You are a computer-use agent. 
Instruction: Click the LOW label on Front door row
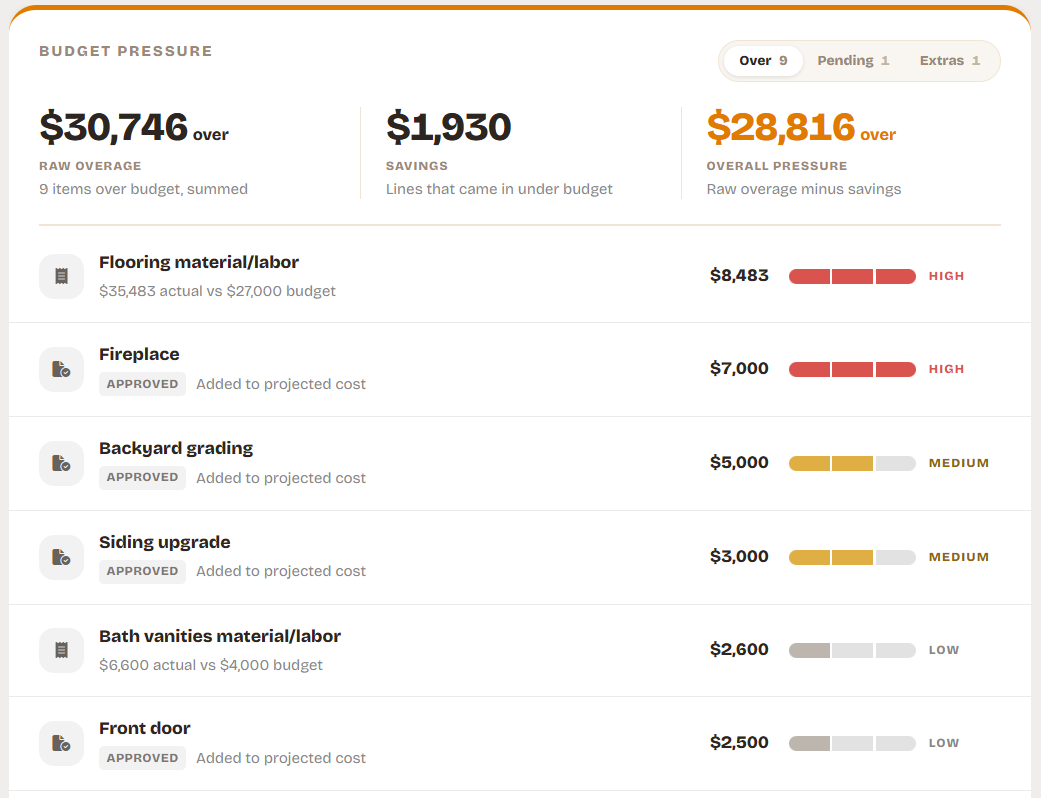[x=943, y=743]
